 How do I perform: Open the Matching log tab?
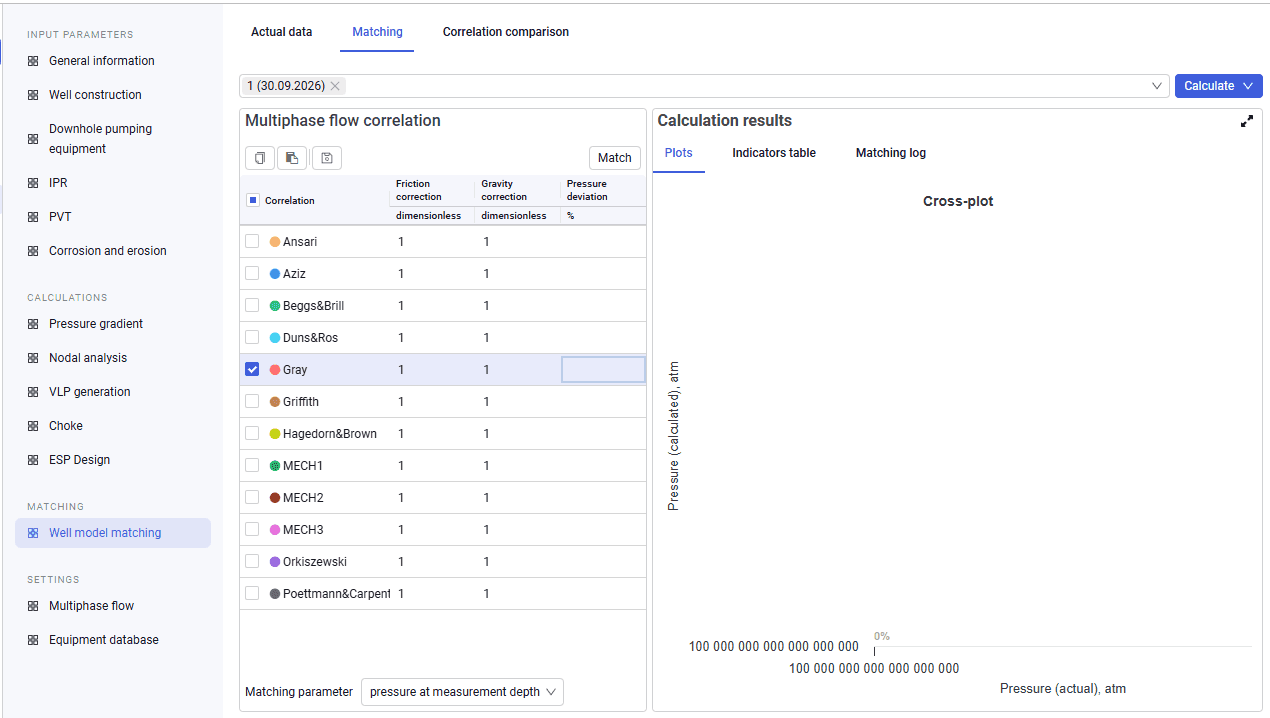pos(891,153)
